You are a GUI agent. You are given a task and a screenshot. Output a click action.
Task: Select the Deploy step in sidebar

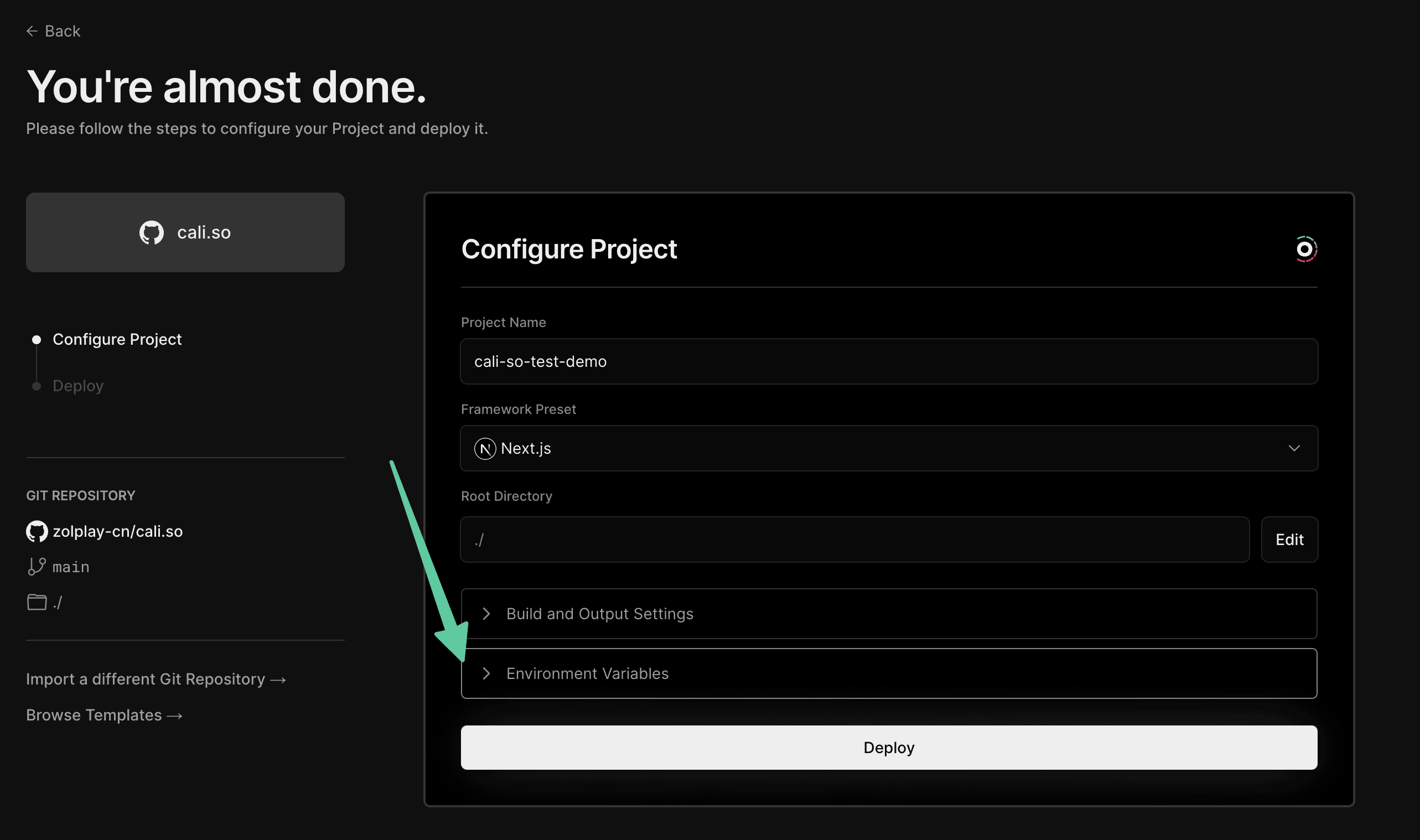[x=78, y=386]
